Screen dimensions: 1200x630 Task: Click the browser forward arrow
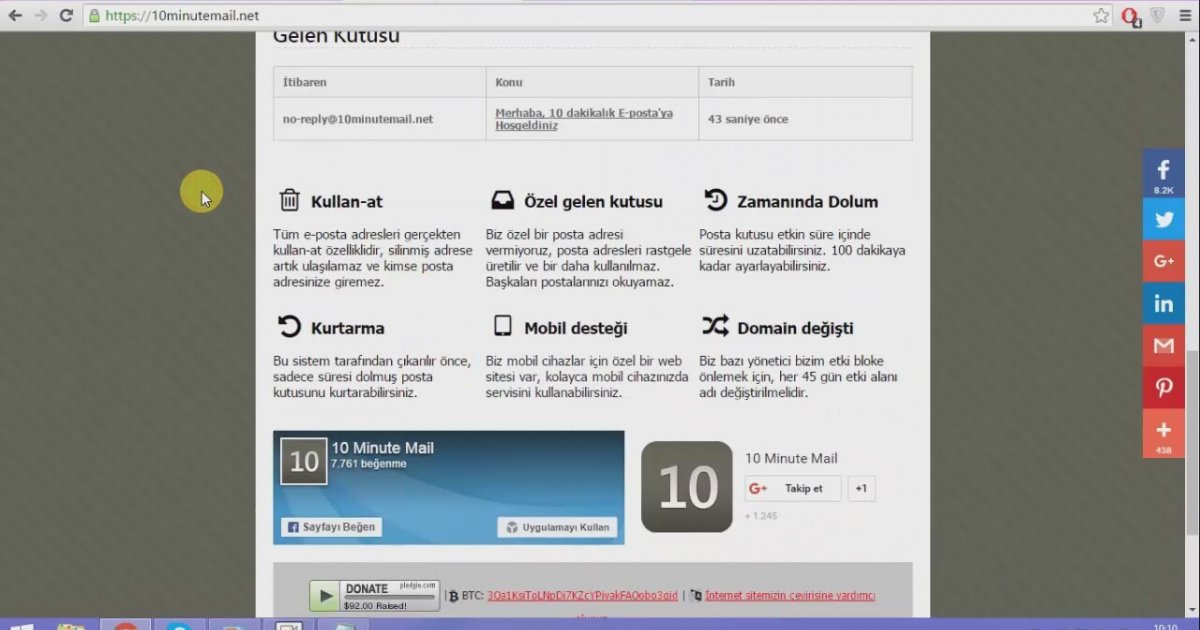pos(40,15)
